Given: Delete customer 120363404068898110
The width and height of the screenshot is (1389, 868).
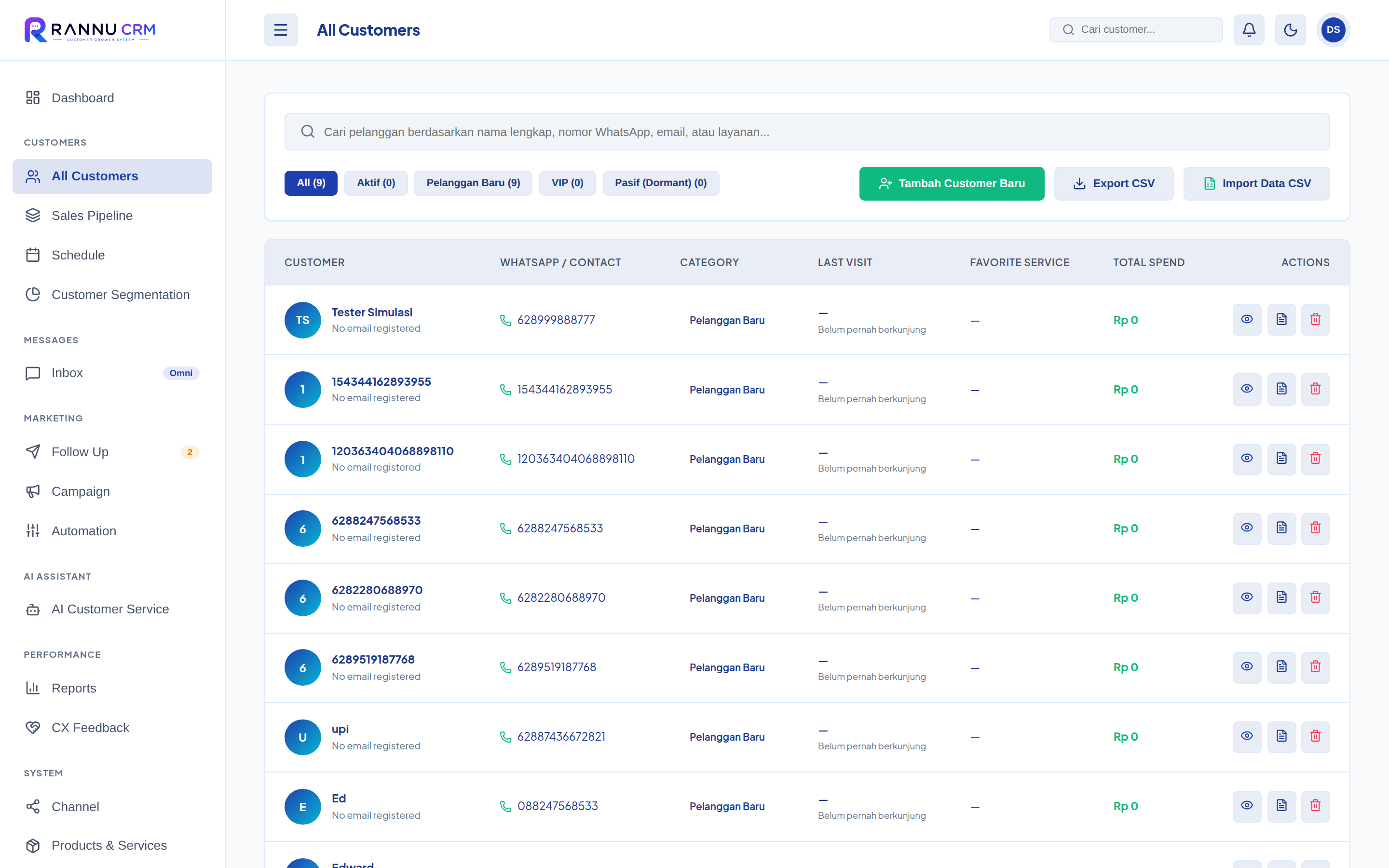Looking at the screenshot, I should tap(1316, 459).
